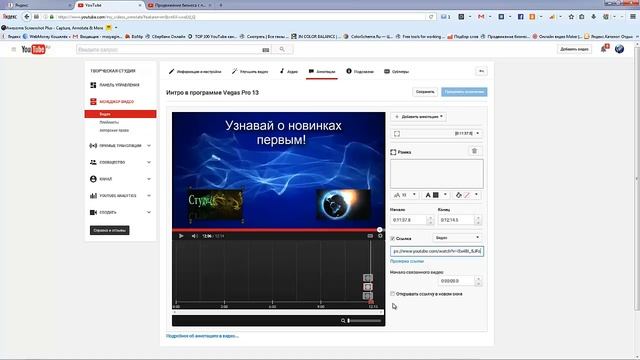Click the Save (Сохранить) button
640x360 pixels.
[x=425, y=92]
